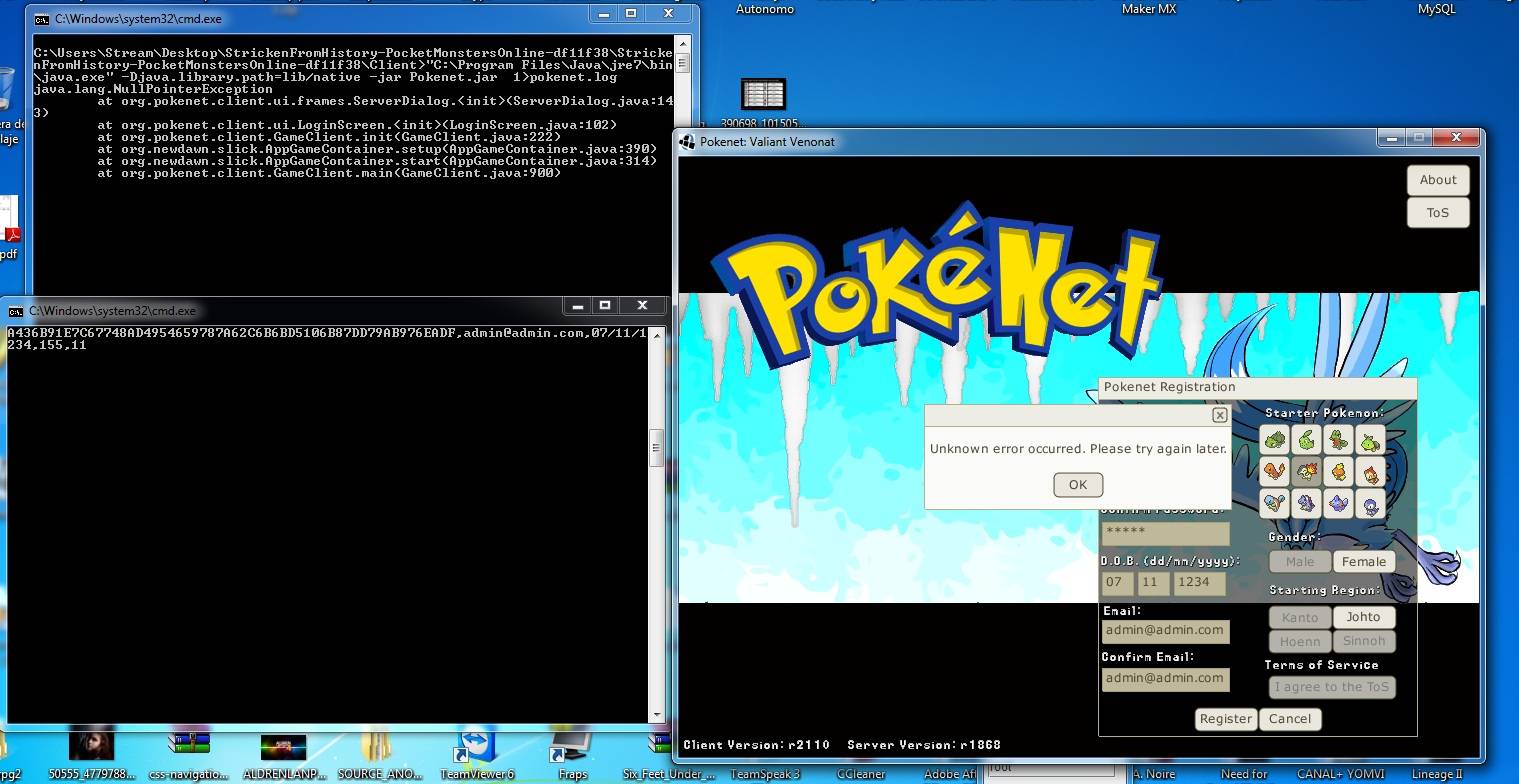Choose Torchic as starter Pokemon

1338,470
